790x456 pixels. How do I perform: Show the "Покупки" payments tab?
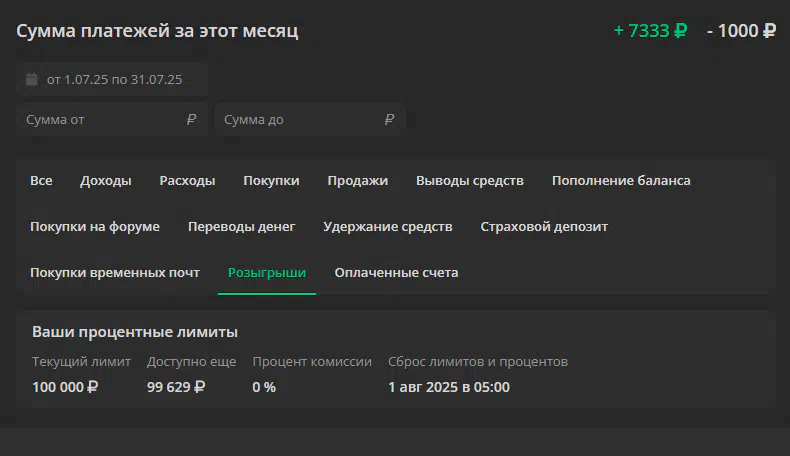pyautogui.click(x=271, y=180)
